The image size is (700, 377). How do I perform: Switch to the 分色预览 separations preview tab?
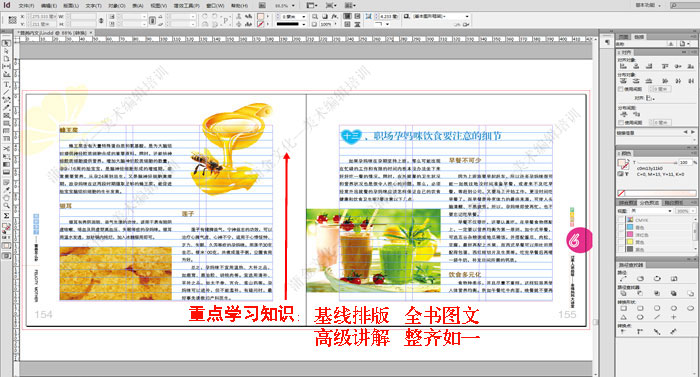649,202
